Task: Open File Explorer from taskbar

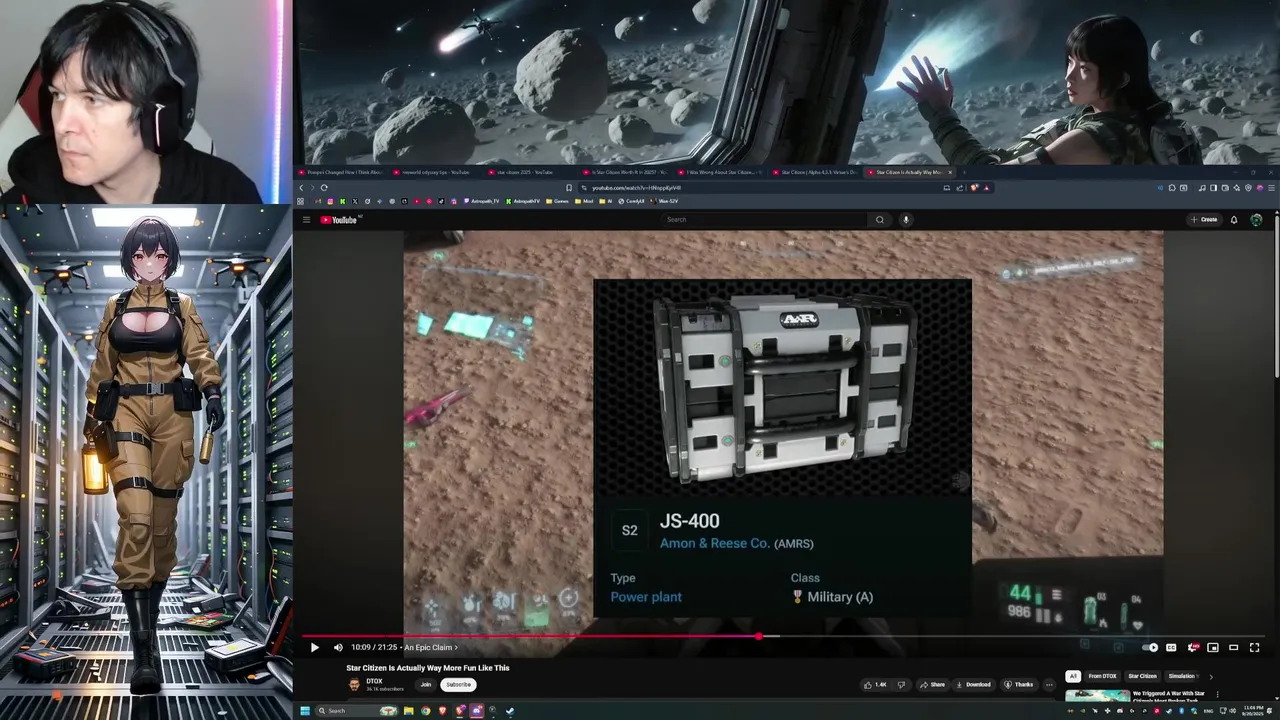Action: [409, 711]
